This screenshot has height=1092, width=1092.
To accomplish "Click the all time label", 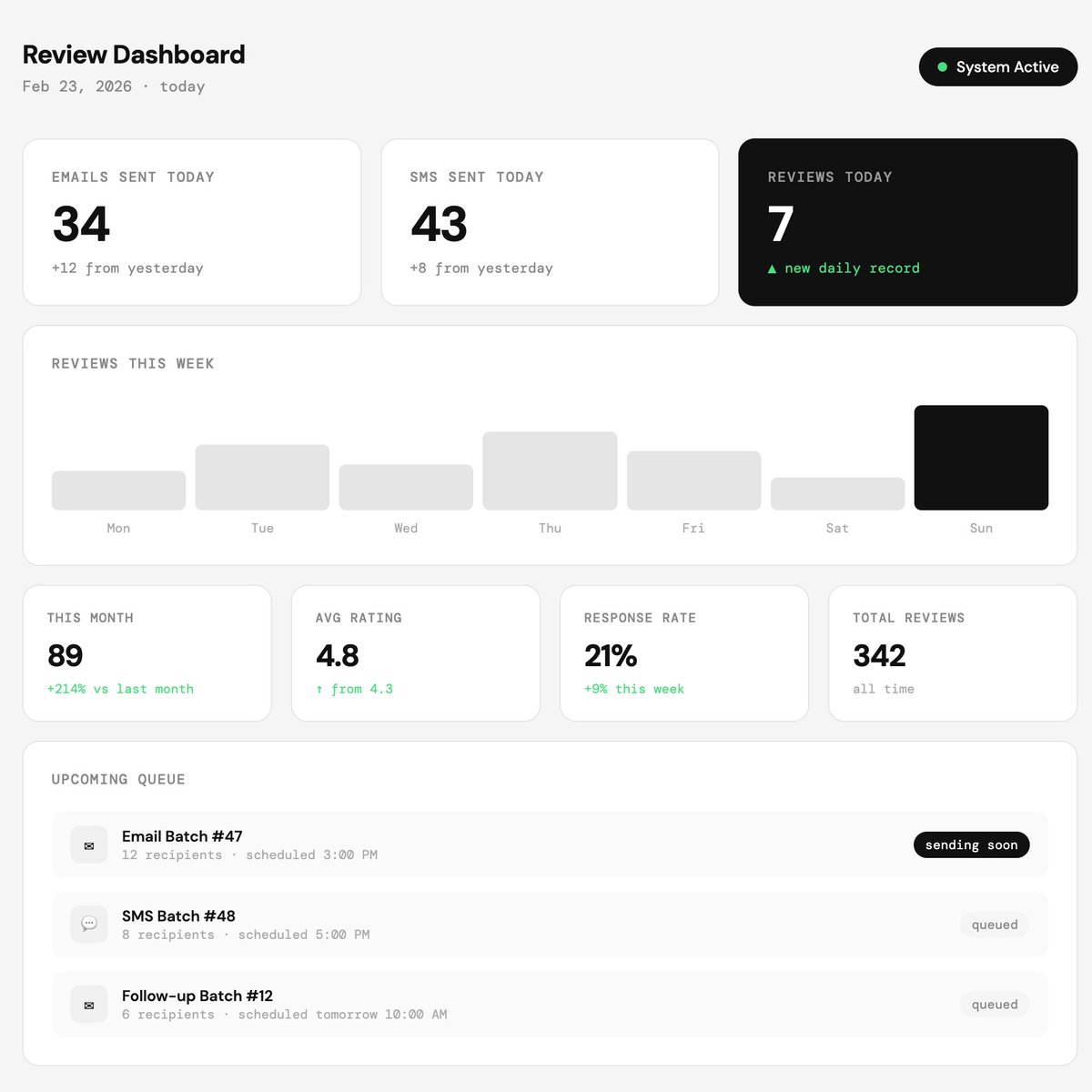I will 884,689.
